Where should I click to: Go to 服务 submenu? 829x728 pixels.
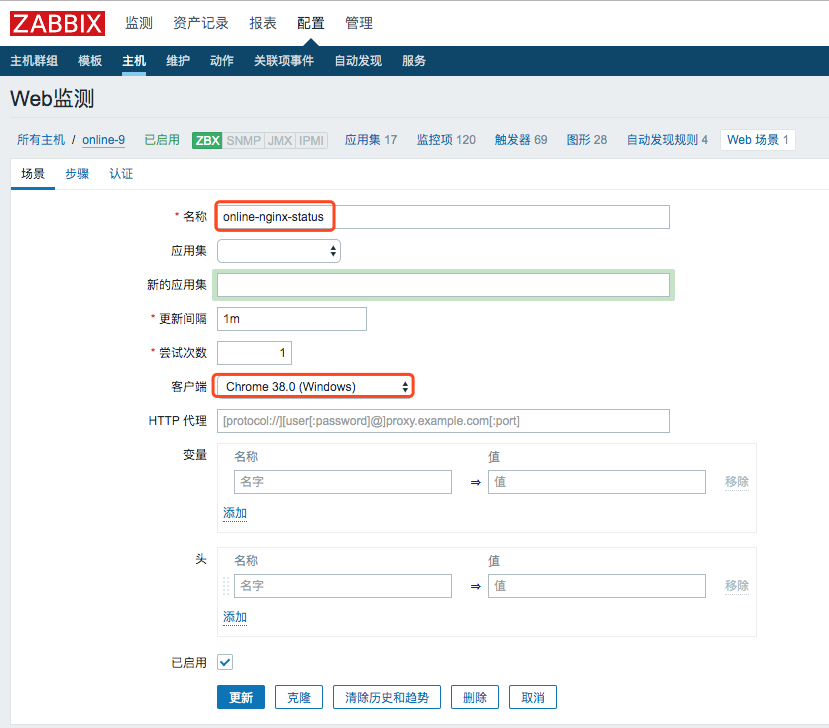413,61
